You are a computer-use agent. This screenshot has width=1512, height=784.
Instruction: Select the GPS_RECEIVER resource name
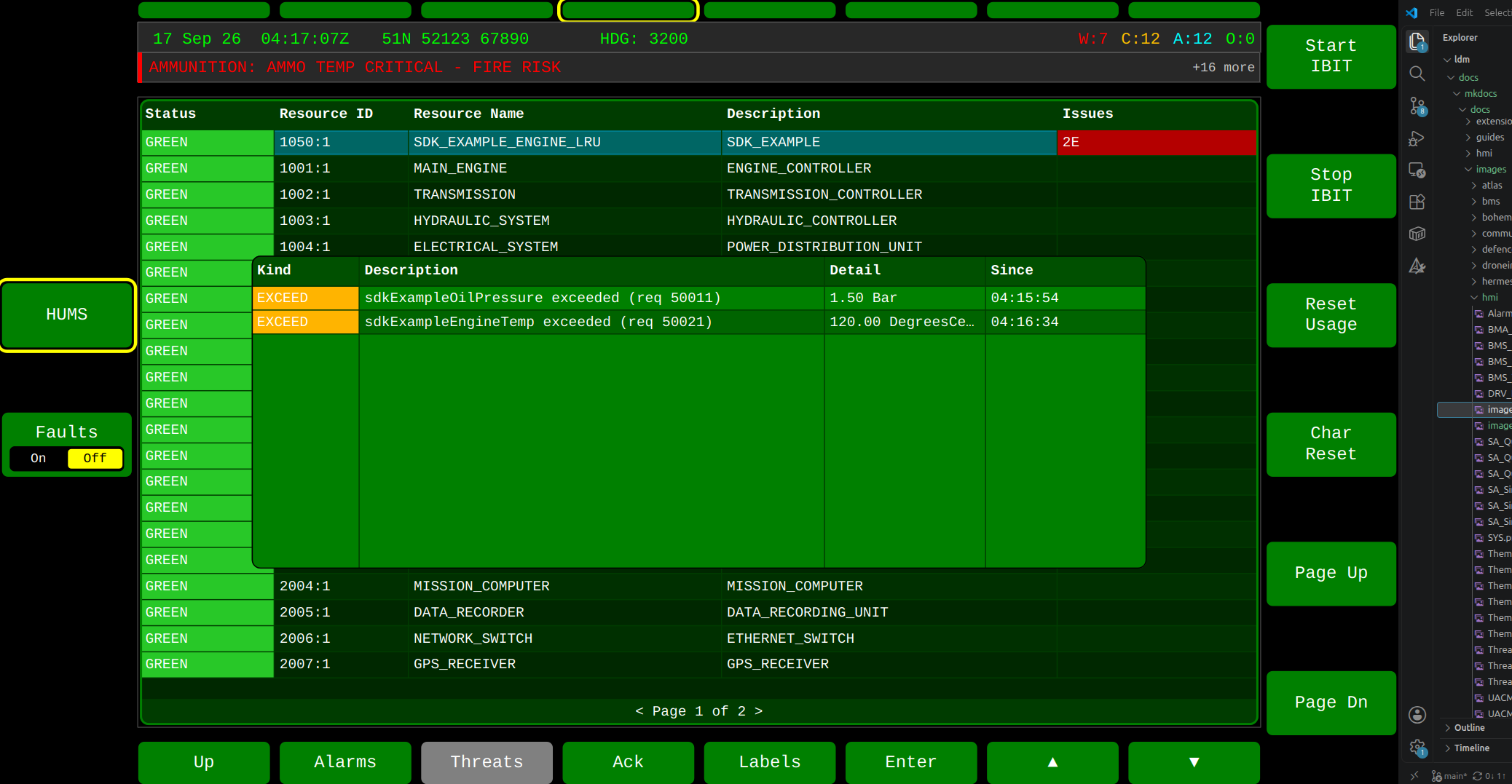(465, 664)
